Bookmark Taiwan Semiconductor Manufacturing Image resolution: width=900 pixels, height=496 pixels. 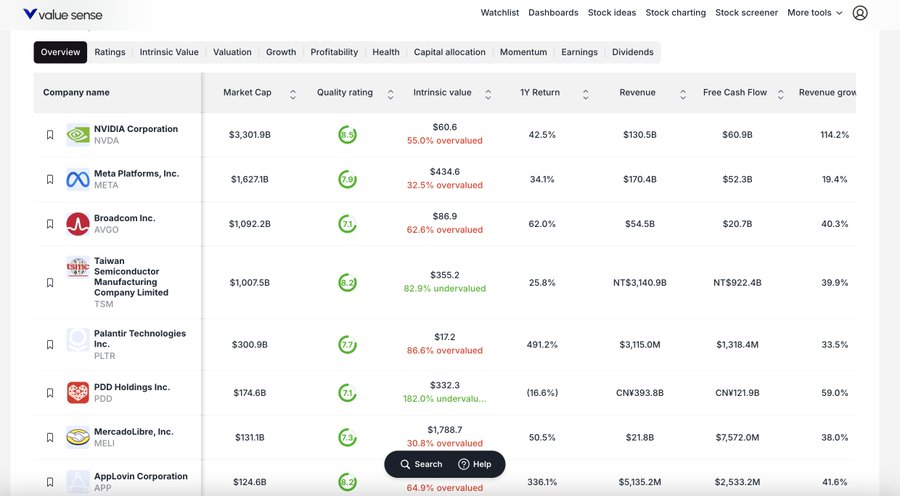[x=50, y=282]
